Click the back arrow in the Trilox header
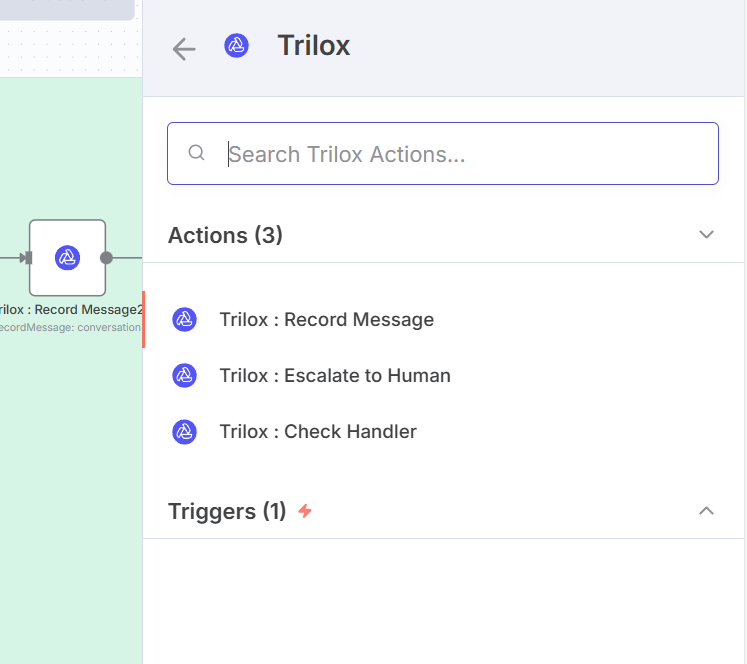Image resolution: width=747 pixels, height=664 pixels. 184,48
